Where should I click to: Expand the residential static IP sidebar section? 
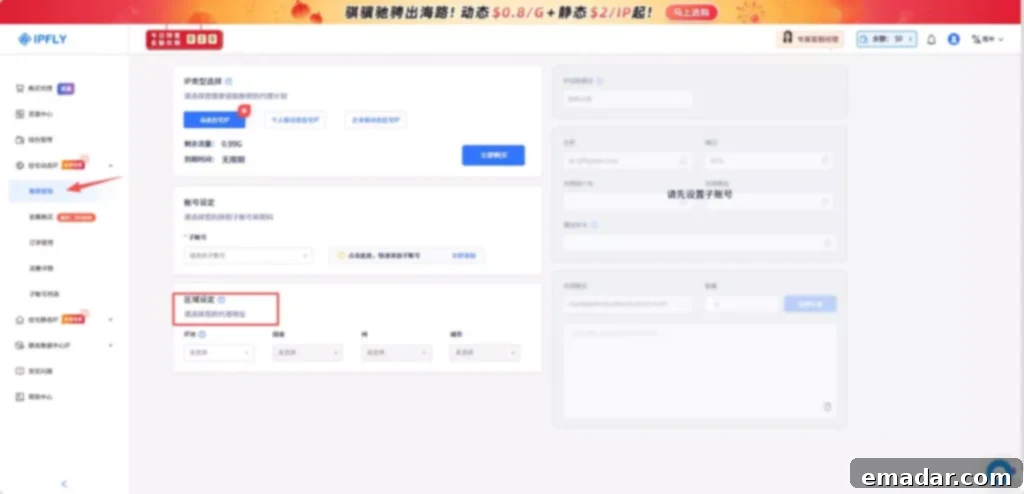(110, 320)
